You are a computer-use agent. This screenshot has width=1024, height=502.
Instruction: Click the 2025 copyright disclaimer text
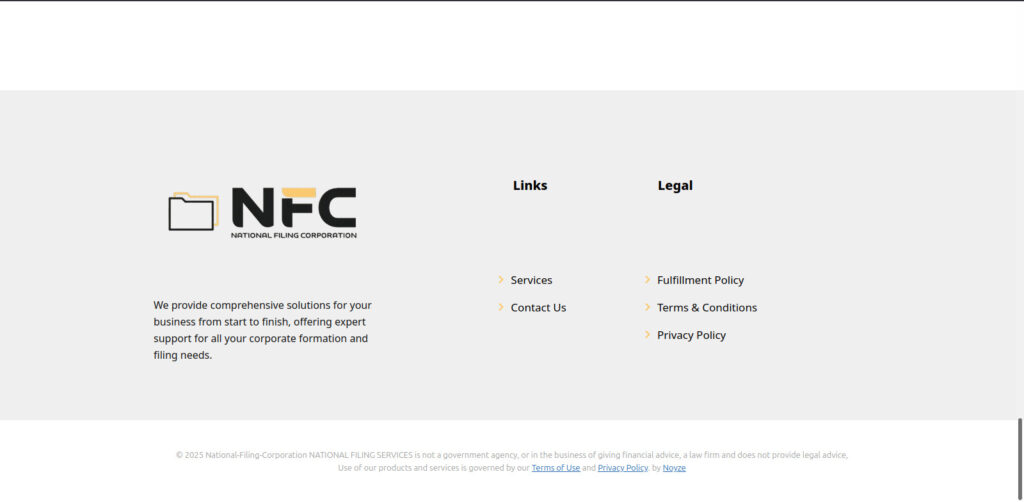coord(512,462)
